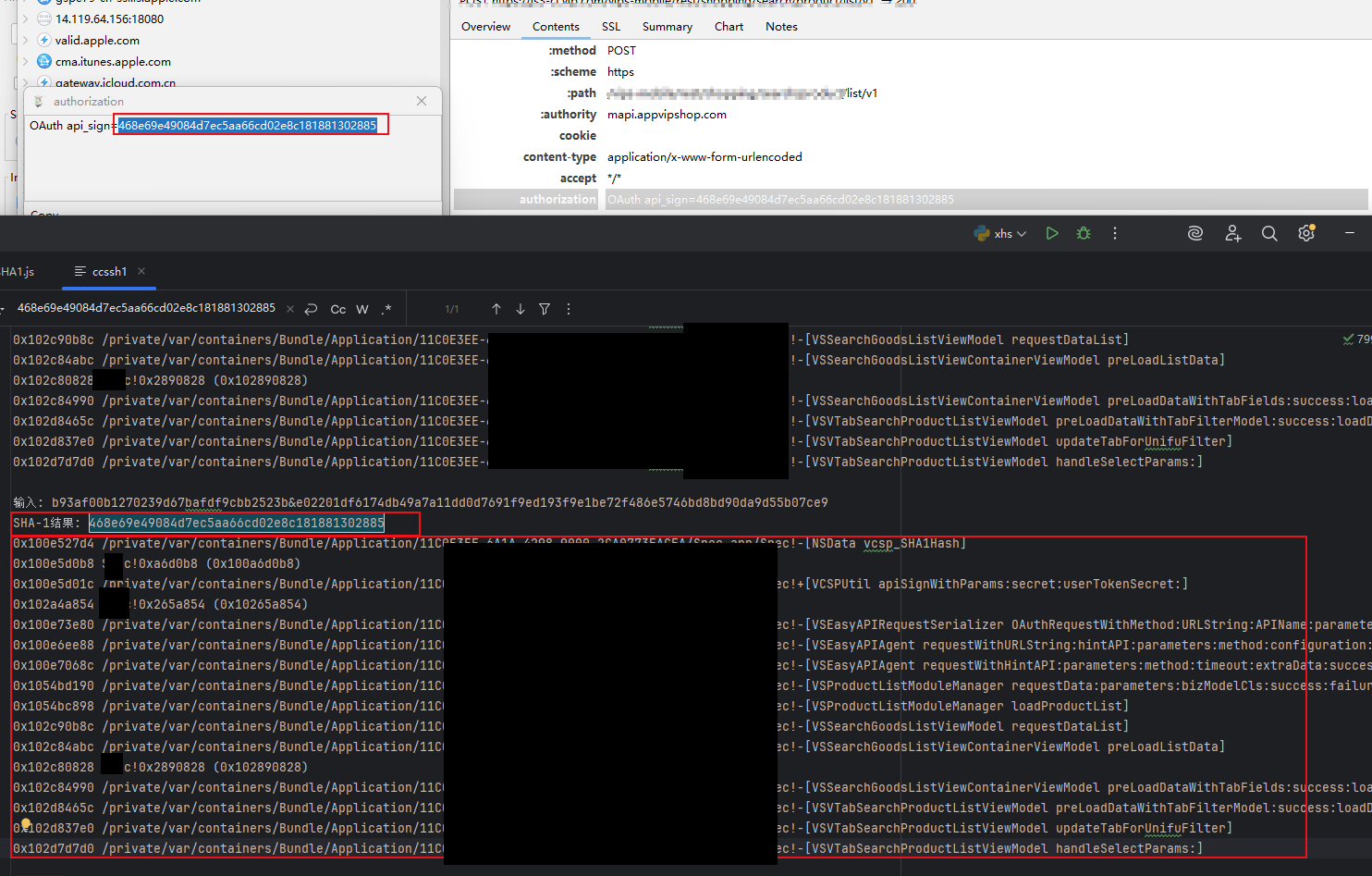Click the api_sign value in authorization popup
The image size is (1372, 876).
click(x=247, y=125)
